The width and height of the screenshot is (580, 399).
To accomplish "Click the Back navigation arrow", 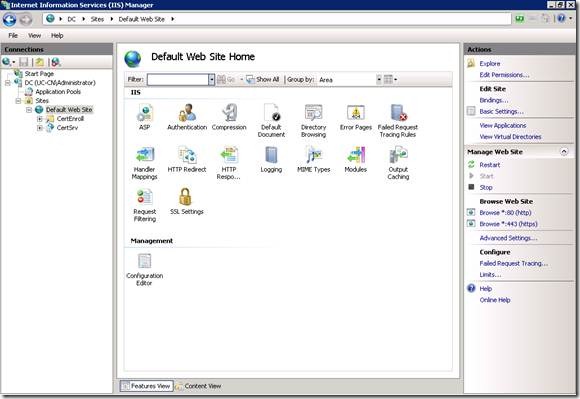I will tap(10, 19).
